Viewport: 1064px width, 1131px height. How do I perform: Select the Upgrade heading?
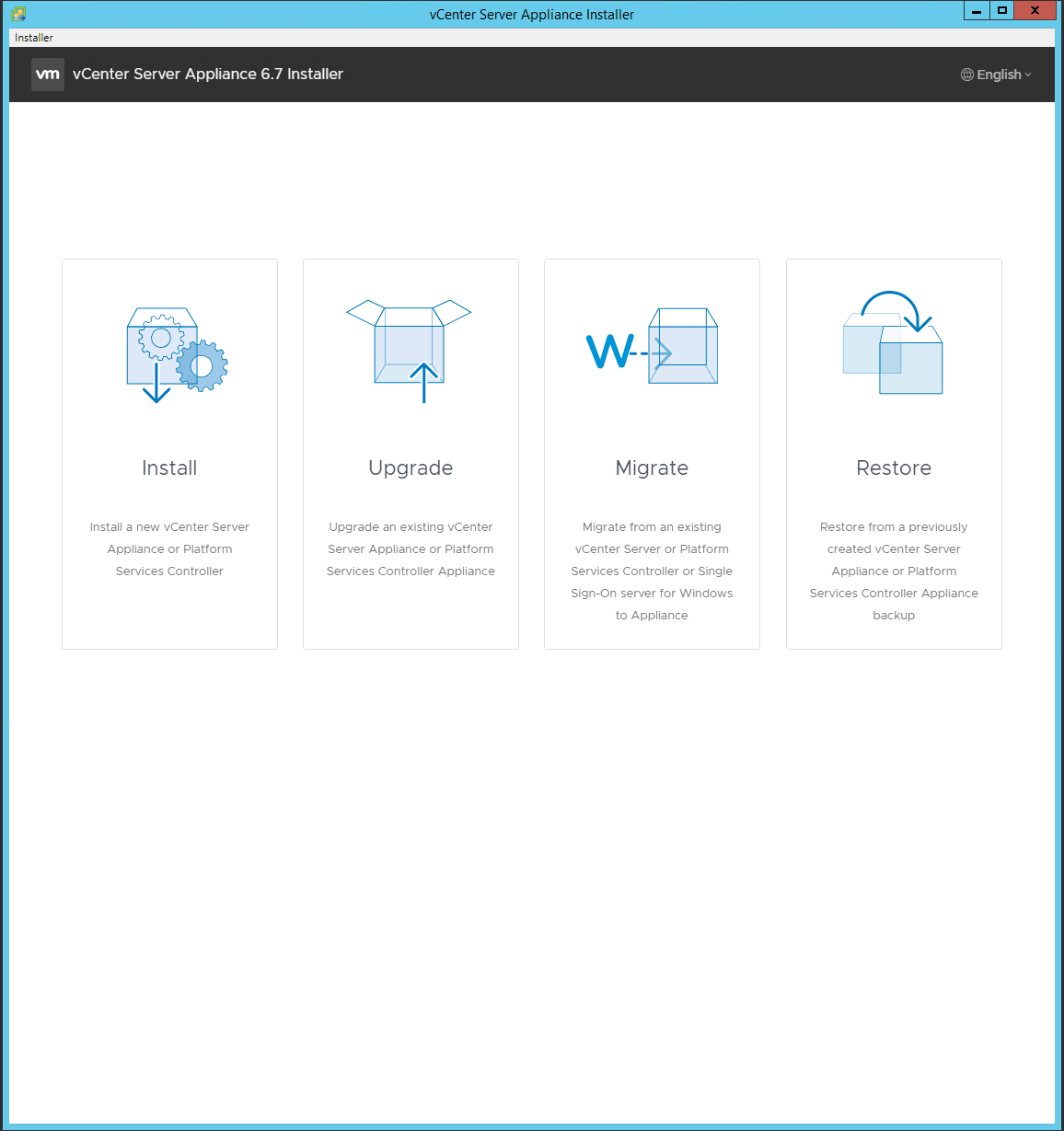411,468
